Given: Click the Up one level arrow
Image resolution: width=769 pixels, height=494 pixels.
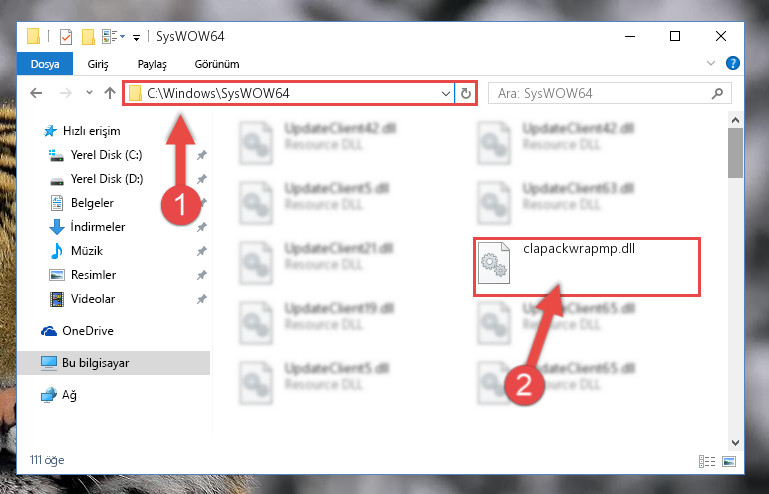Looking at the screenshot, I should [x=110, y=93].
